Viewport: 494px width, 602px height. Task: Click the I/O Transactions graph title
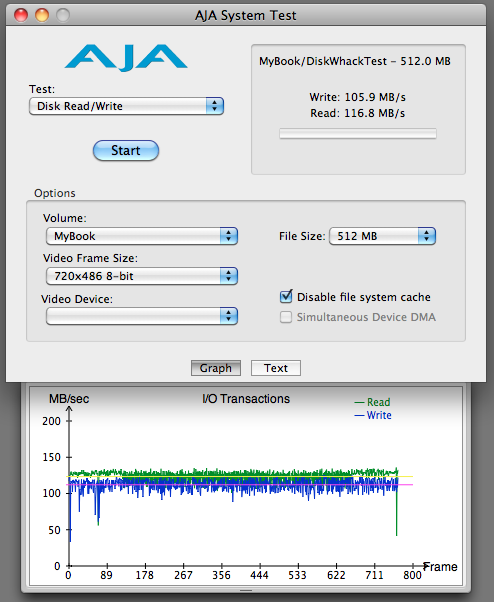246,399
